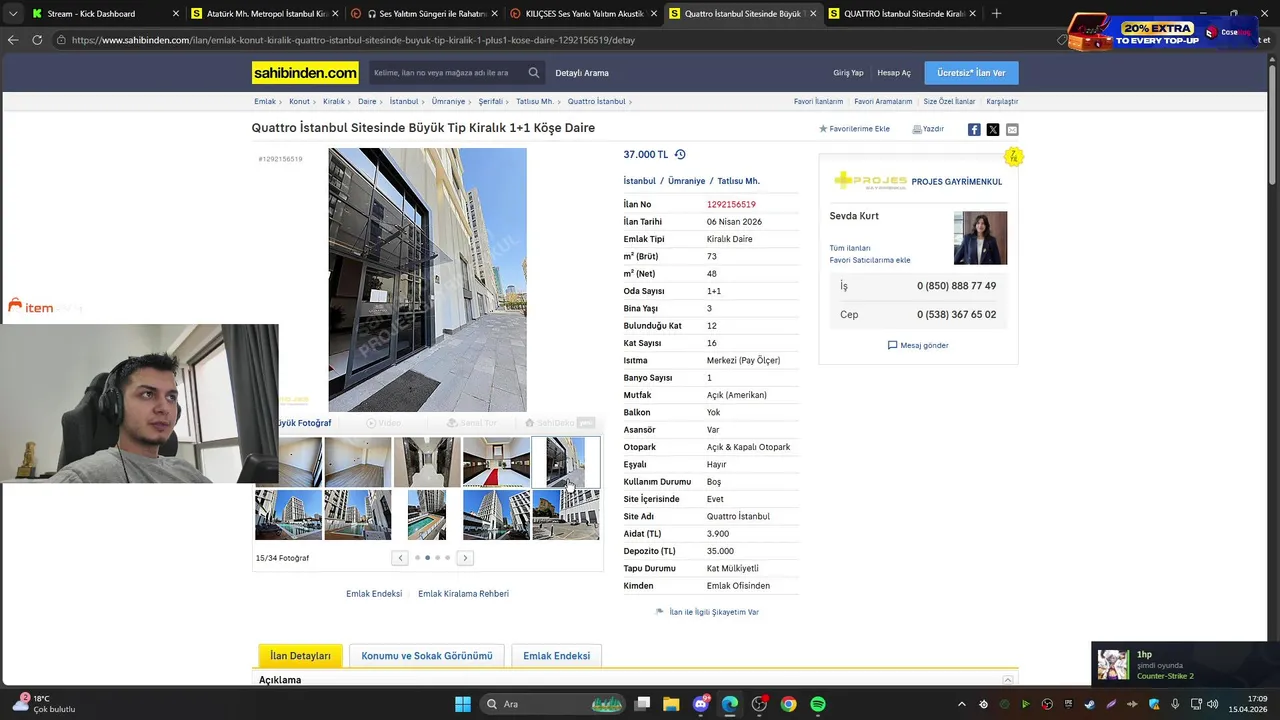
Task: Open Karşılaştır link in top bar
Action: 1002,101
